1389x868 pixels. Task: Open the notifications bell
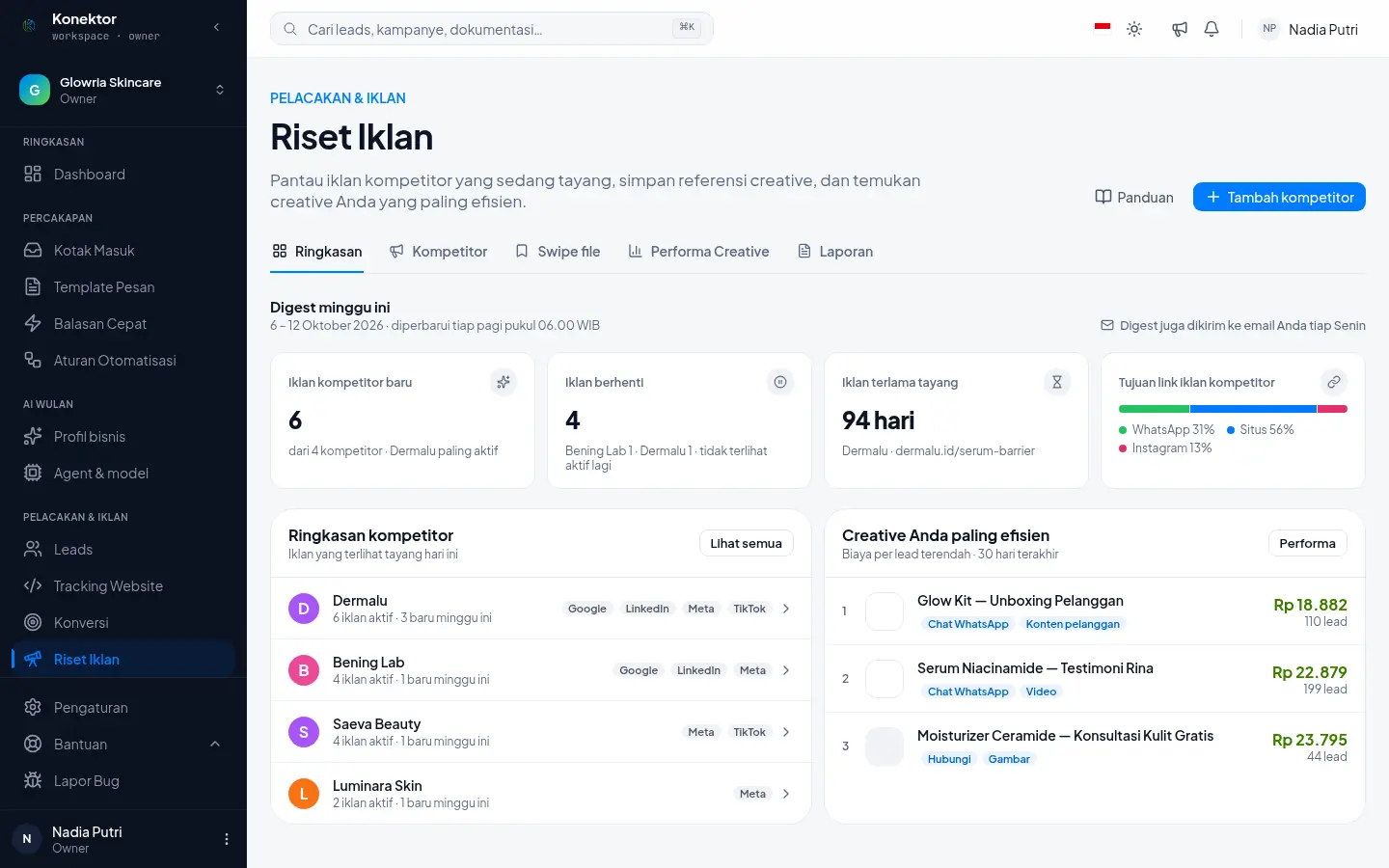click(1212, 29)
